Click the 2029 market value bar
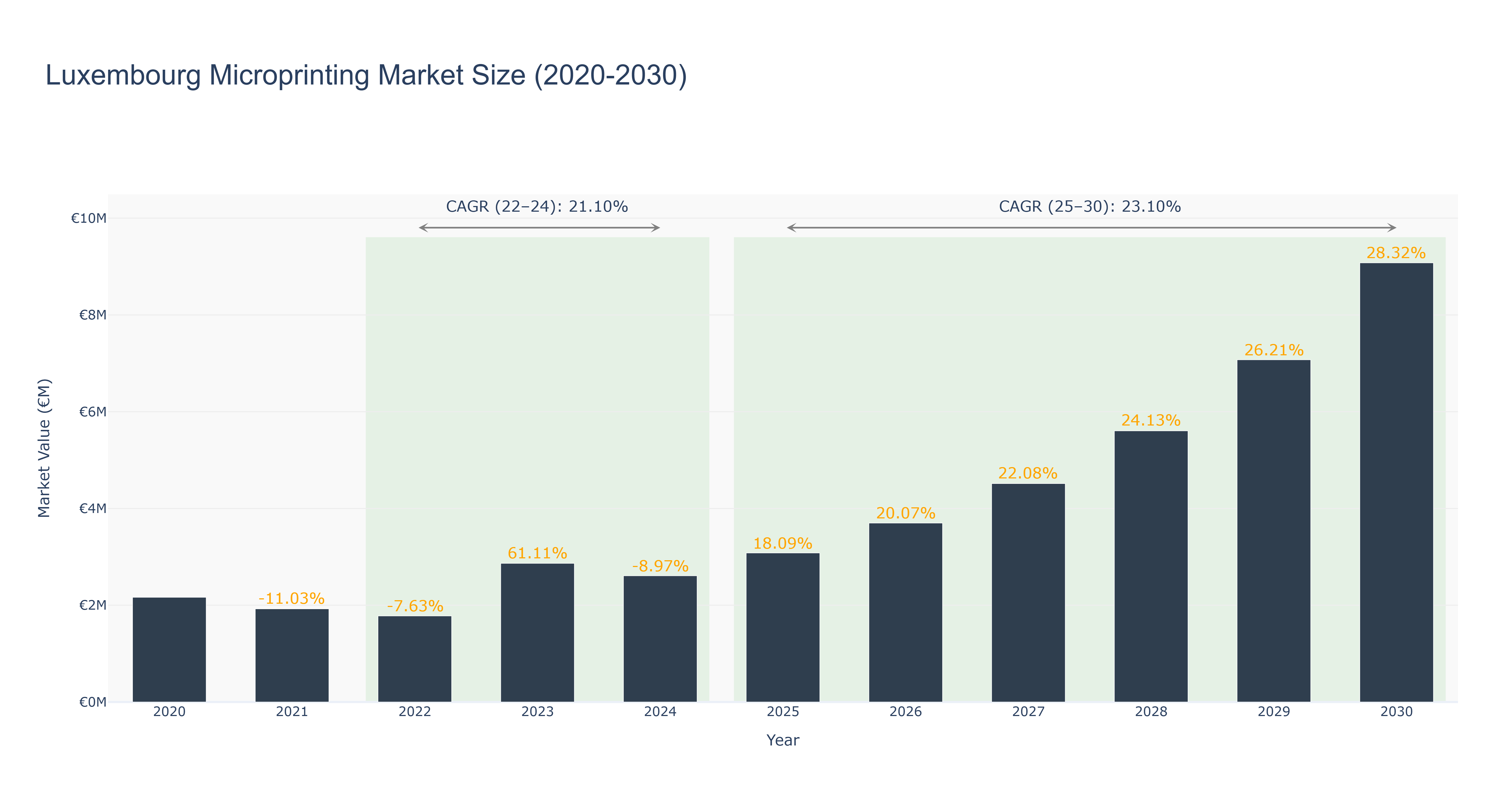Viewport: 1512px width, 810px height. 1273,531
